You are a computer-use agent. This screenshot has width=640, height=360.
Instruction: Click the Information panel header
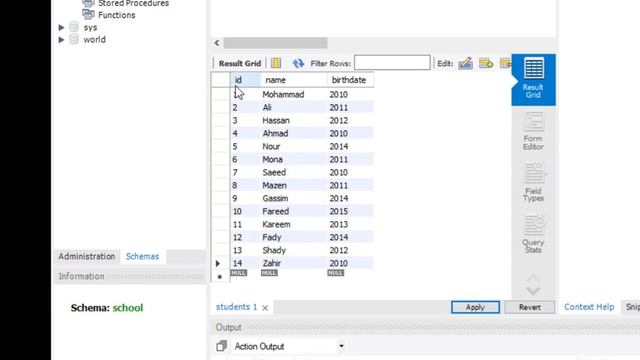point(130,276)
